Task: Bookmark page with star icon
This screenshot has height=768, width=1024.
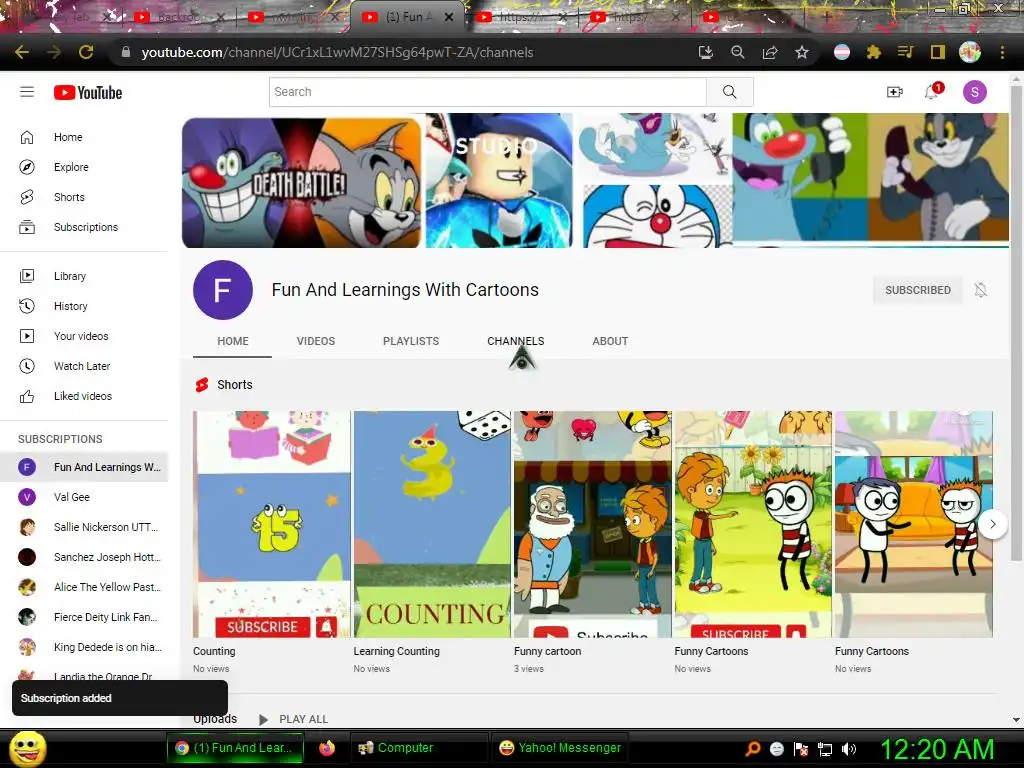Action: pyautogui.click(x=802, y=52)
